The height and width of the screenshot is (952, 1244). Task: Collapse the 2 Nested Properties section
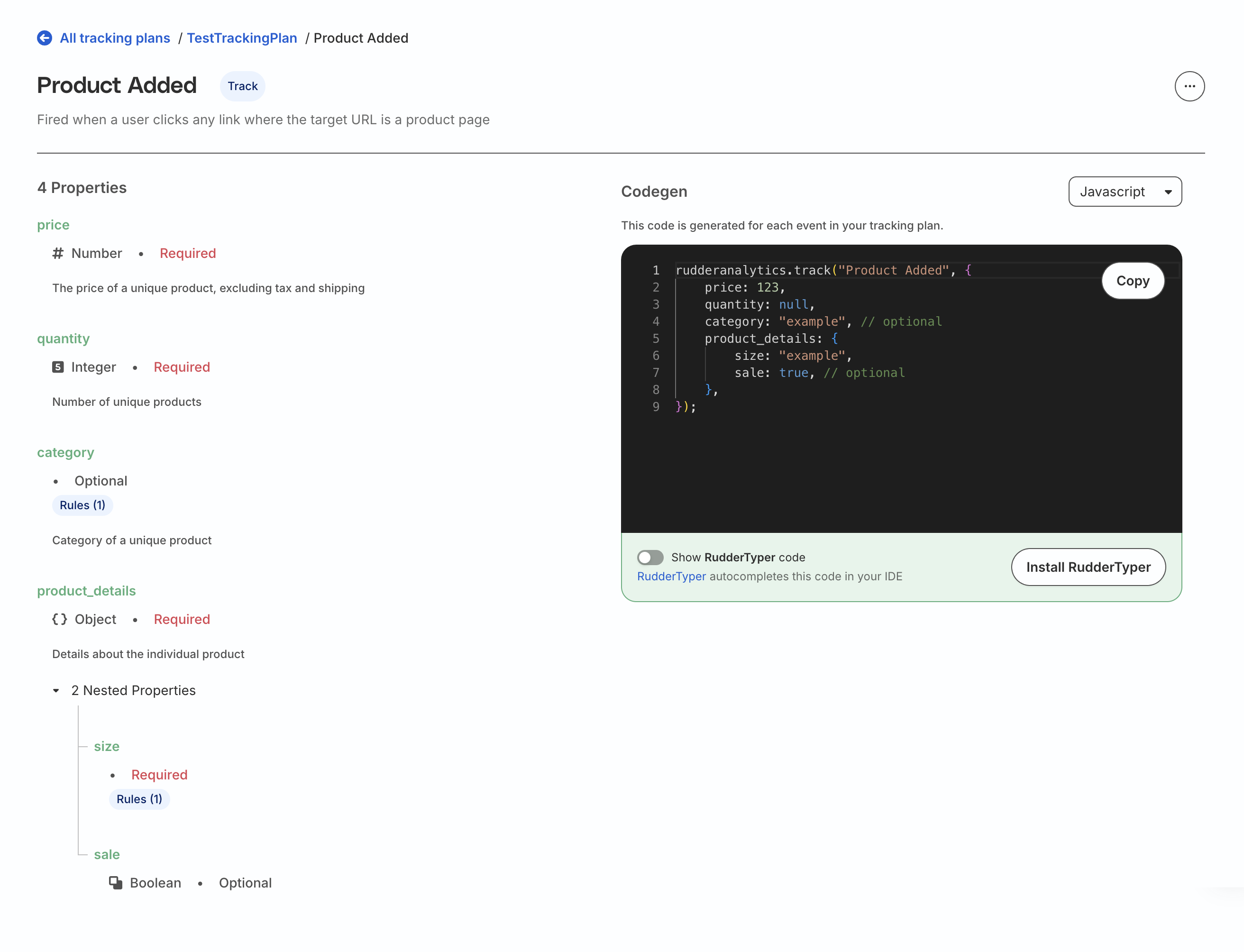[56, 691]
